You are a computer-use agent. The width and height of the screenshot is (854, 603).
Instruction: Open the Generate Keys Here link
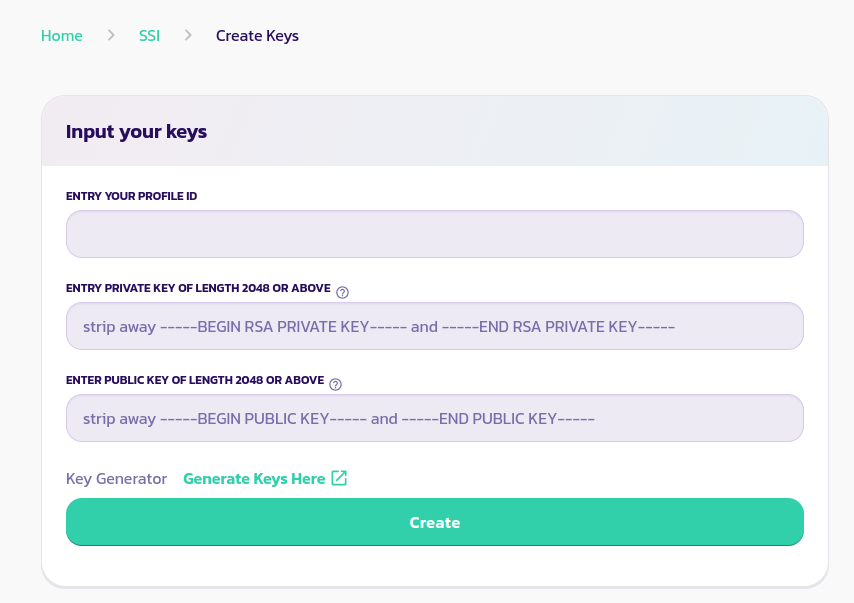254,479
